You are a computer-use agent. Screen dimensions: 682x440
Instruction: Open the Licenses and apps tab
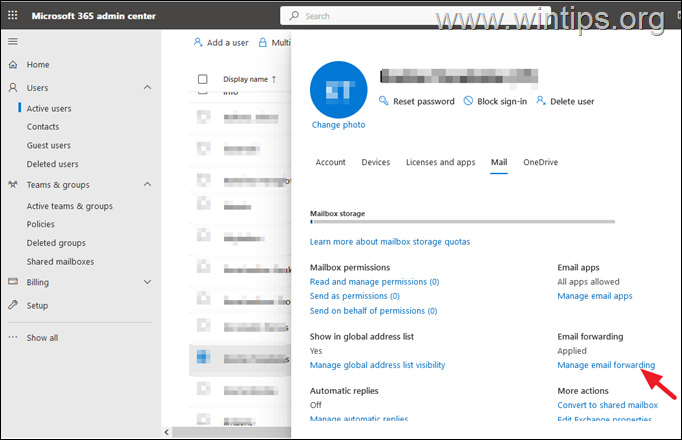point(441,162)
